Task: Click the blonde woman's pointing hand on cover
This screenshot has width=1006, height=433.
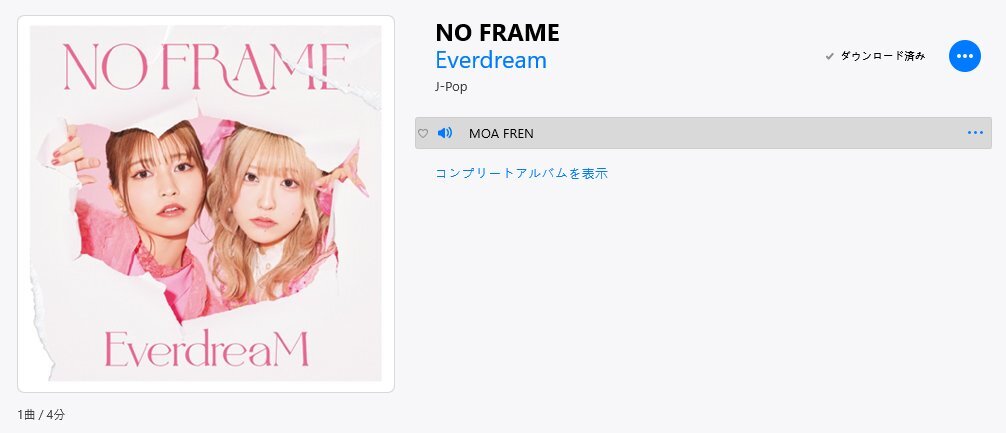Action: pos(345,172)
